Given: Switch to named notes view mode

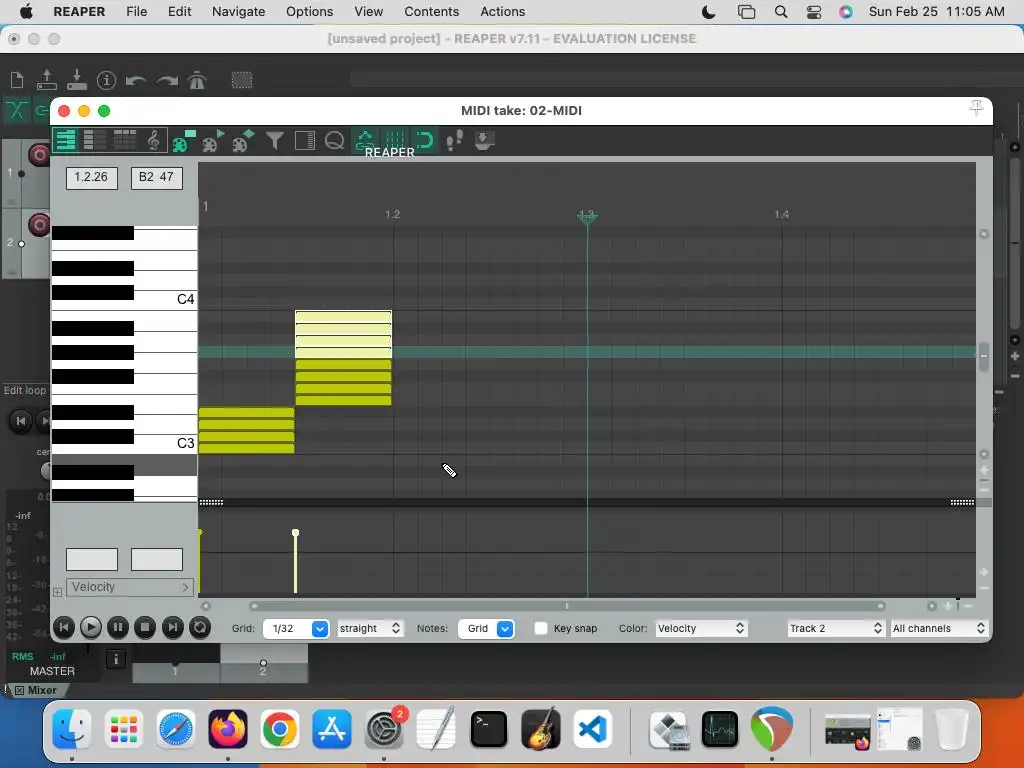Looking at the screenshot, I should pos(95,140).
